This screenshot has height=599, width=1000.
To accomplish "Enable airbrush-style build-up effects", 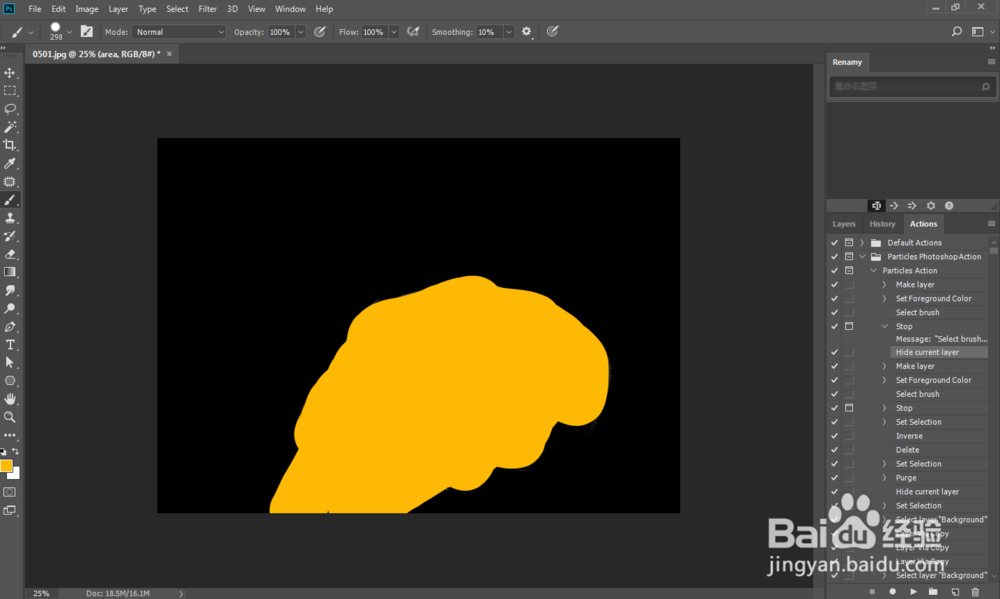I will tap(413, 31).
